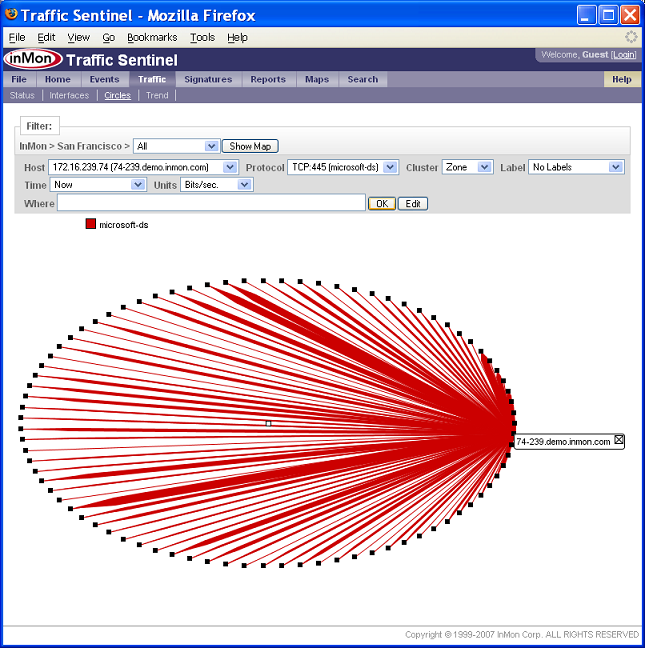645x648 pixels.
Task: Go to the Search tab
Action: pyautogui.click(x=363, y=79)
